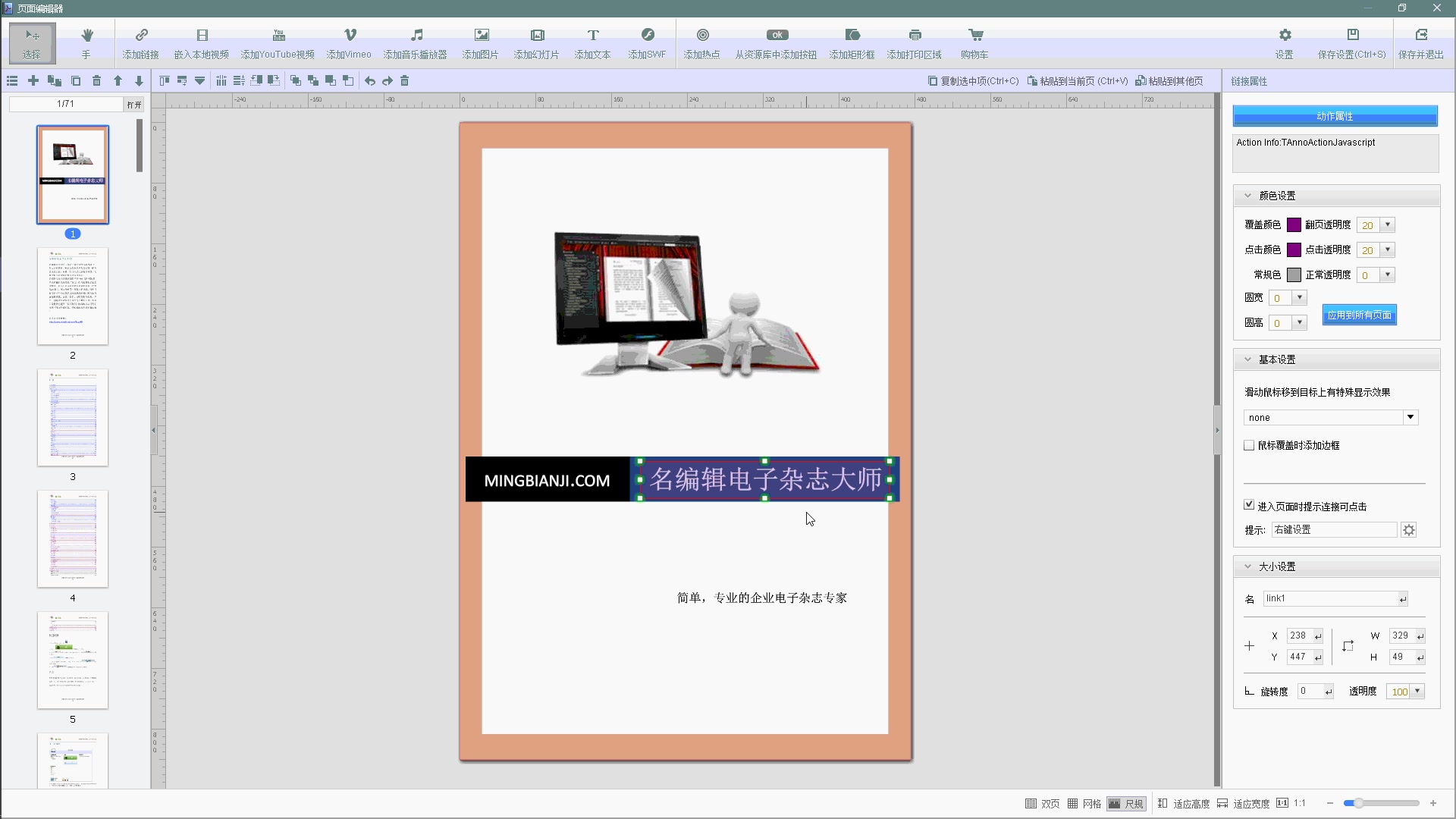The width and height of the screenshot is (1456, 819).
Task: Select the Hand (手) tool
Action: tap(86, 42)
